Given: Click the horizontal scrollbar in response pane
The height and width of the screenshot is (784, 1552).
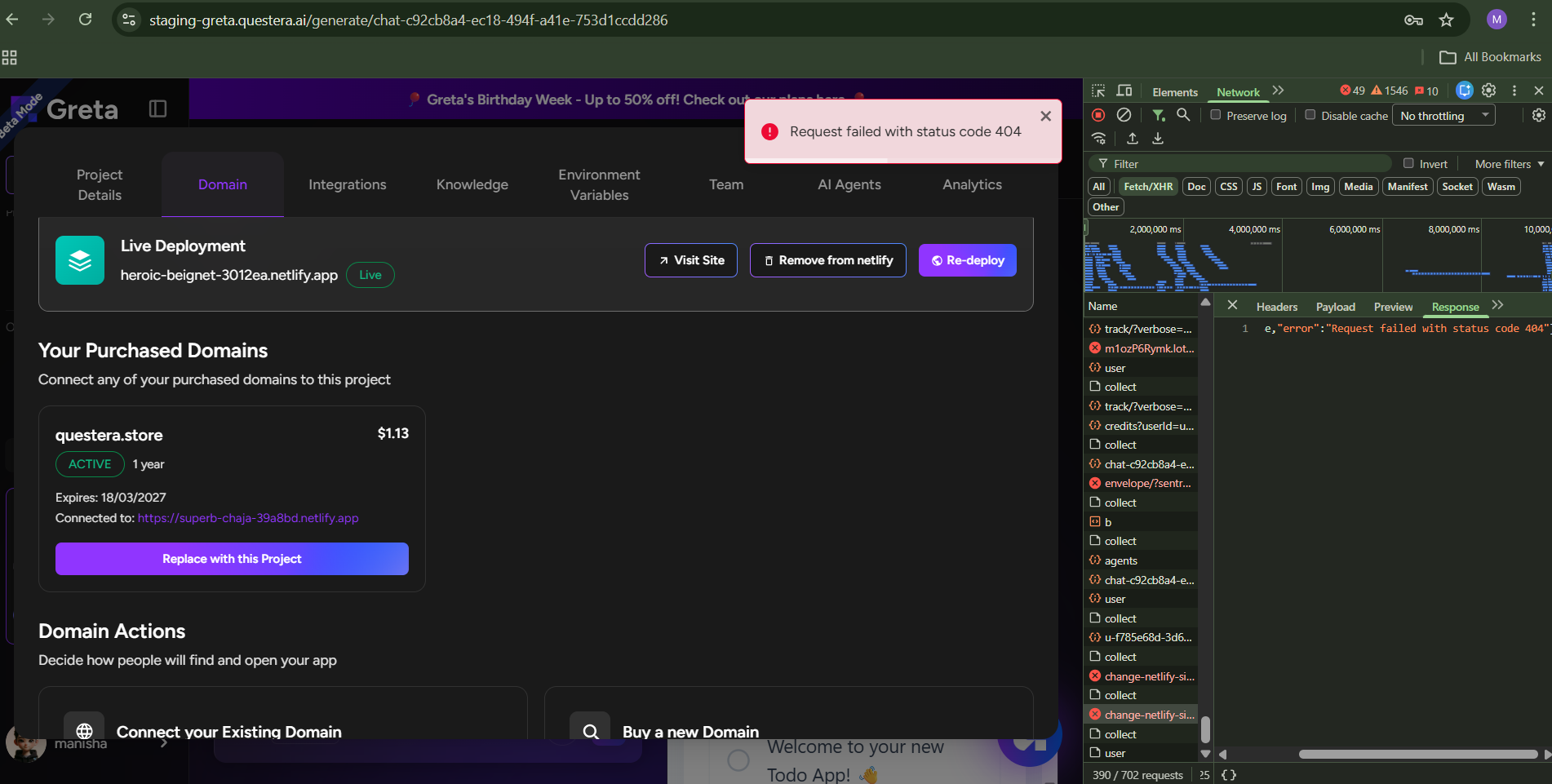Looking at the screenshot, I should 1418,754.
